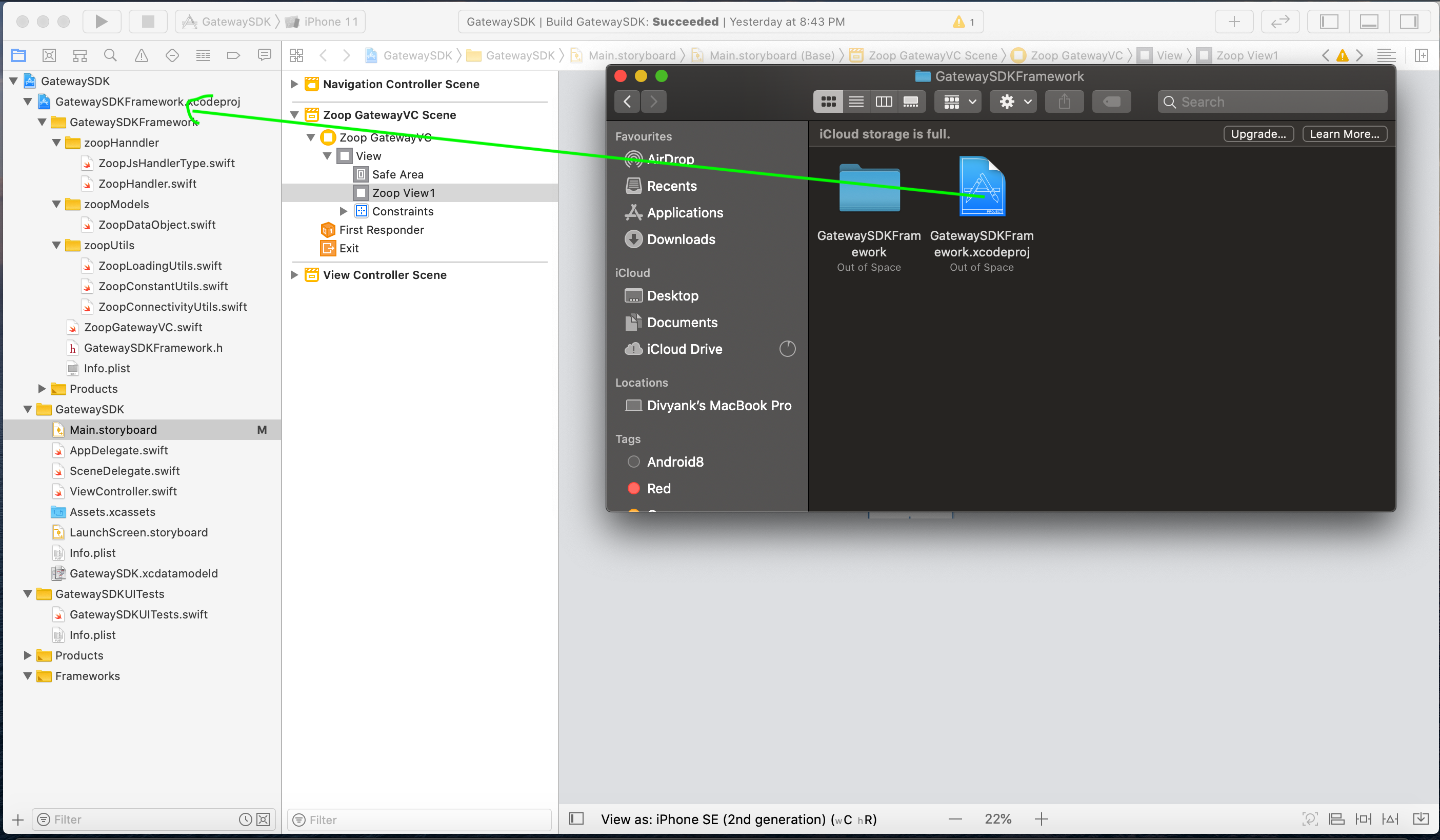Switch Finder to gallery view
The height and width of the screenshot is (840, 1440).
(911, 102)
